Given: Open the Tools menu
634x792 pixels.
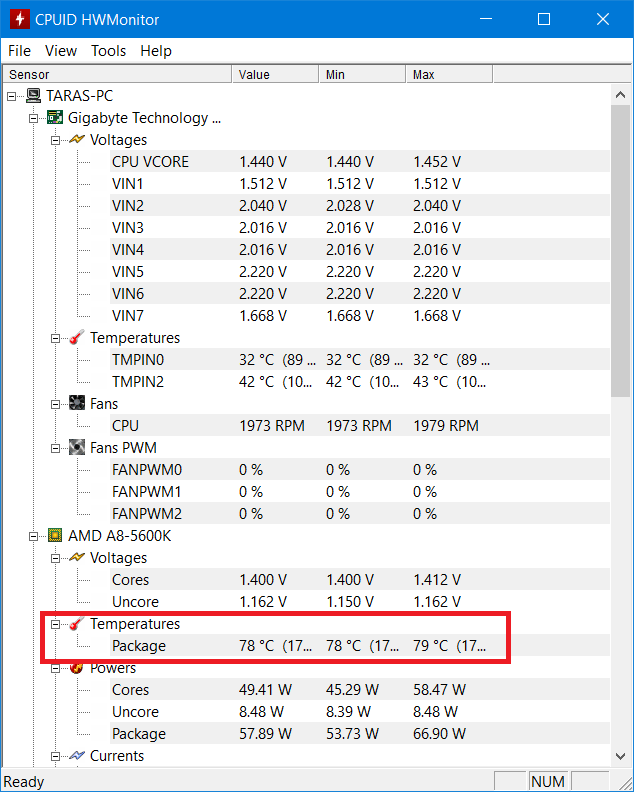Looking at the screenshot, I should tap(108, 51).
